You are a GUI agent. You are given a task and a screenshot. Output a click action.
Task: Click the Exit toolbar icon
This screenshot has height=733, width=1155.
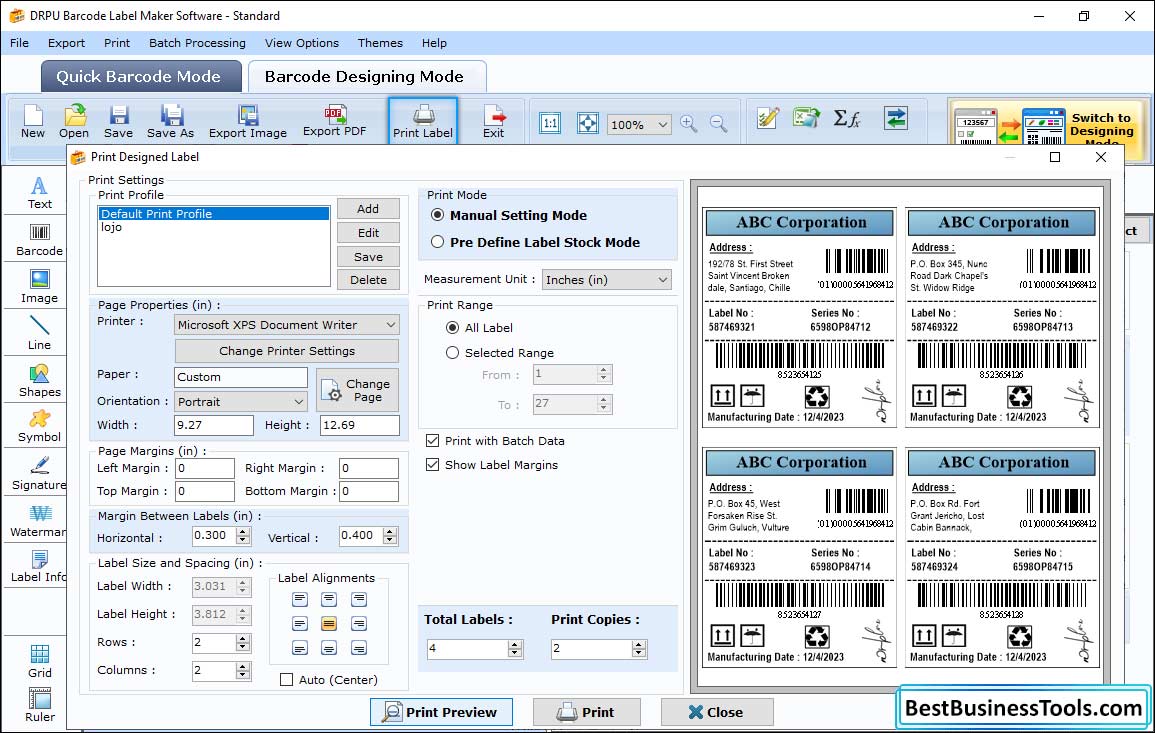(494, 122)
